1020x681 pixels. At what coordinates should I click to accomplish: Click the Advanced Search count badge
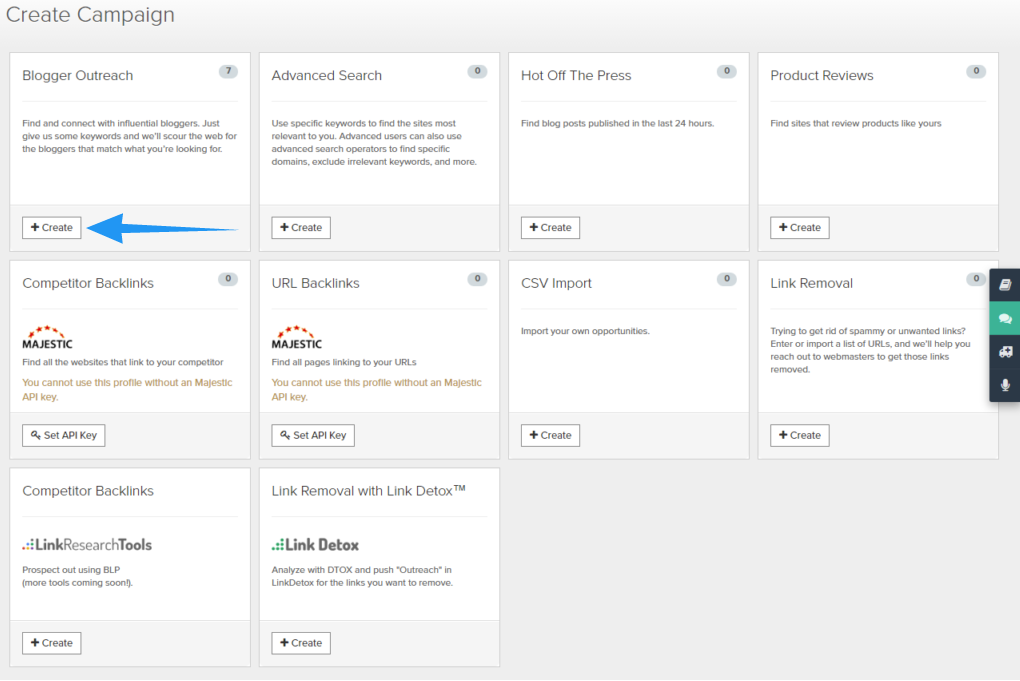point(477,71)
